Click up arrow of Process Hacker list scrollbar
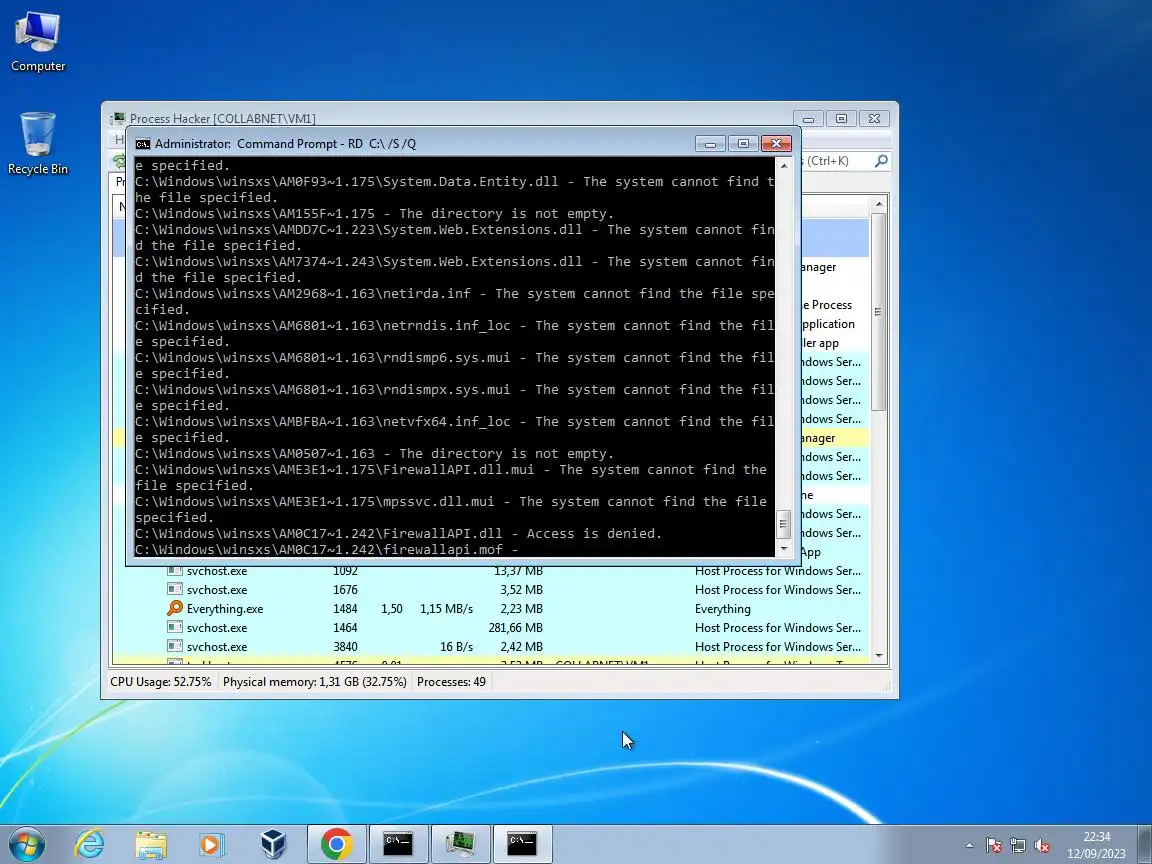This screenshot has width=1152, height=864. 879,204
